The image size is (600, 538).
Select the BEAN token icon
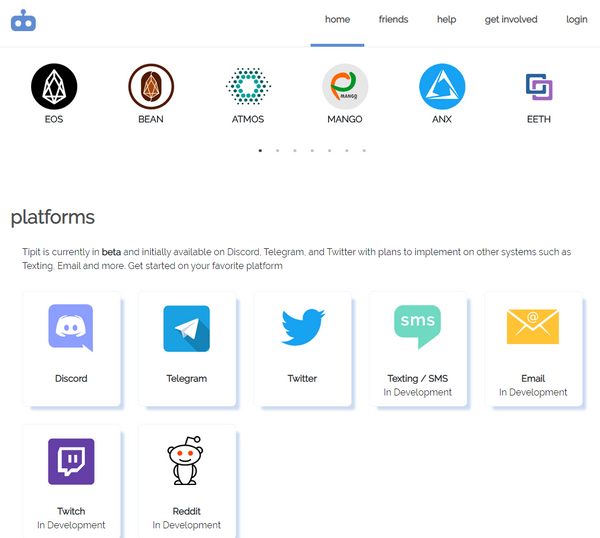151,86
